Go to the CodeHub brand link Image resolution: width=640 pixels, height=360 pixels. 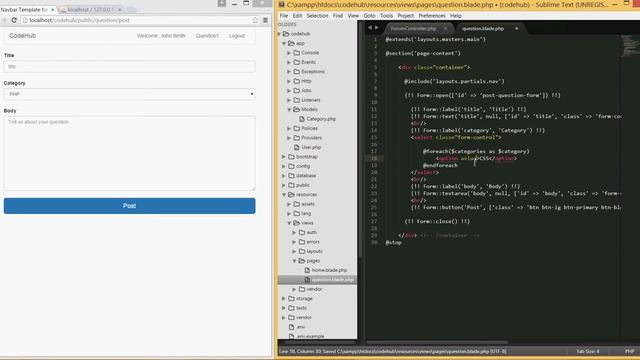coord(22,36)
